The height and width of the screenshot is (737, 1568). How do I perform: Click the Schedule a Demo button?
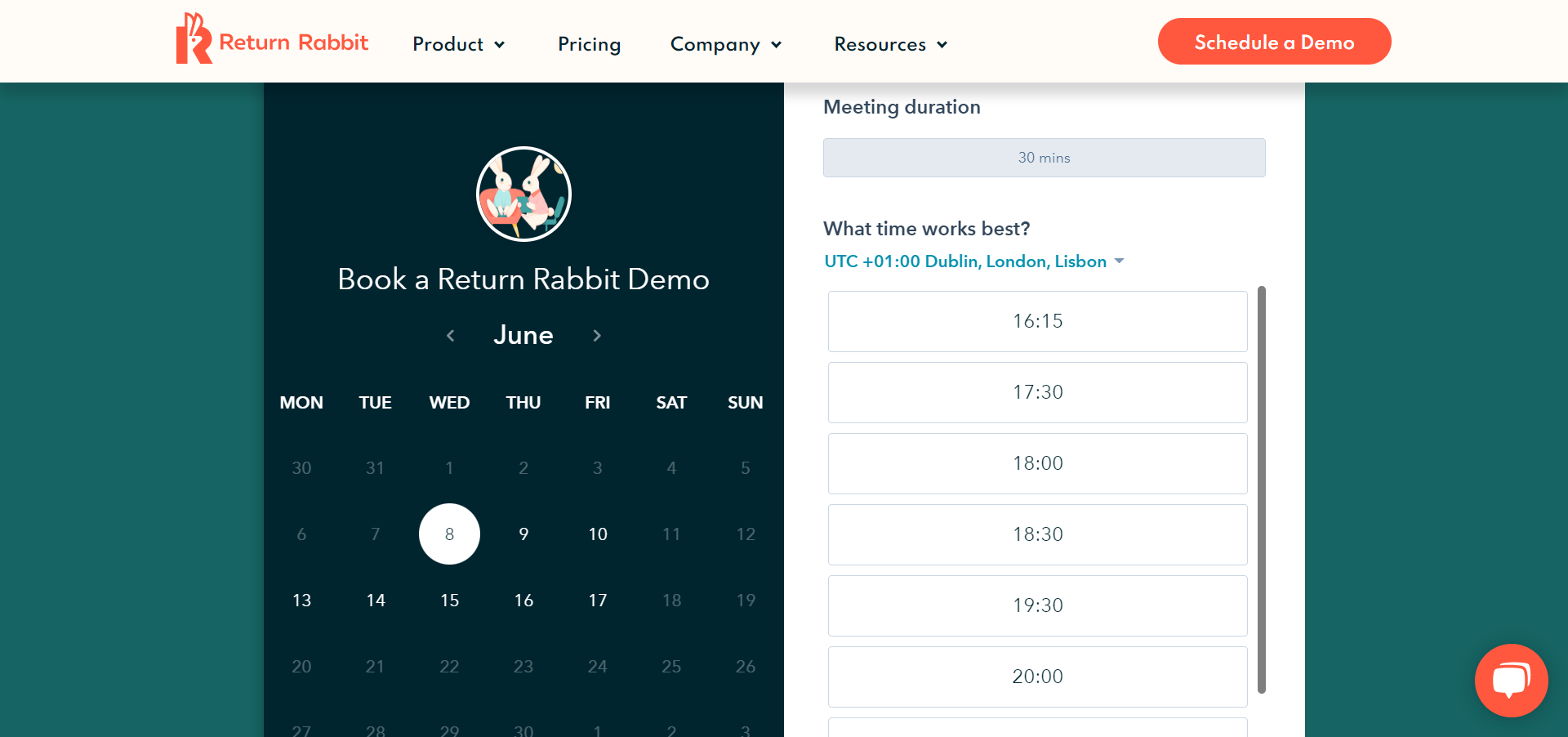(x=1274, y=42)
